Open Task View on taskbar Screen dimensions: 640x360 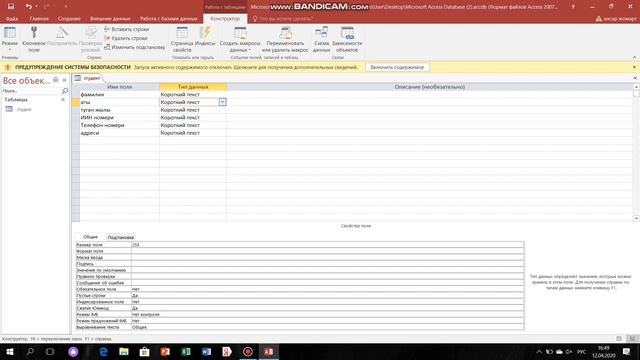pos(50,351)
